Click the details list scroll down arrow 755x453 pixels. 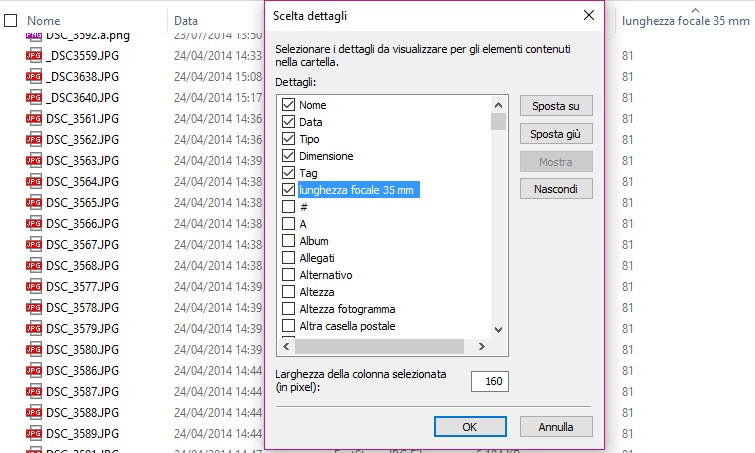pyautogui.click(x=497, y=329)
